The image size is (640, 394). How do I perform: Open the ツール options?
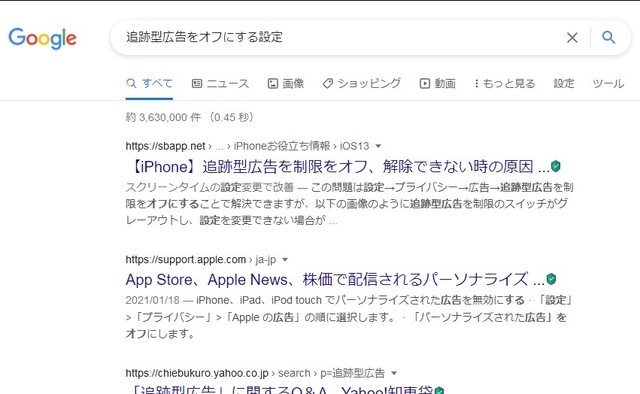click(608, 84)
